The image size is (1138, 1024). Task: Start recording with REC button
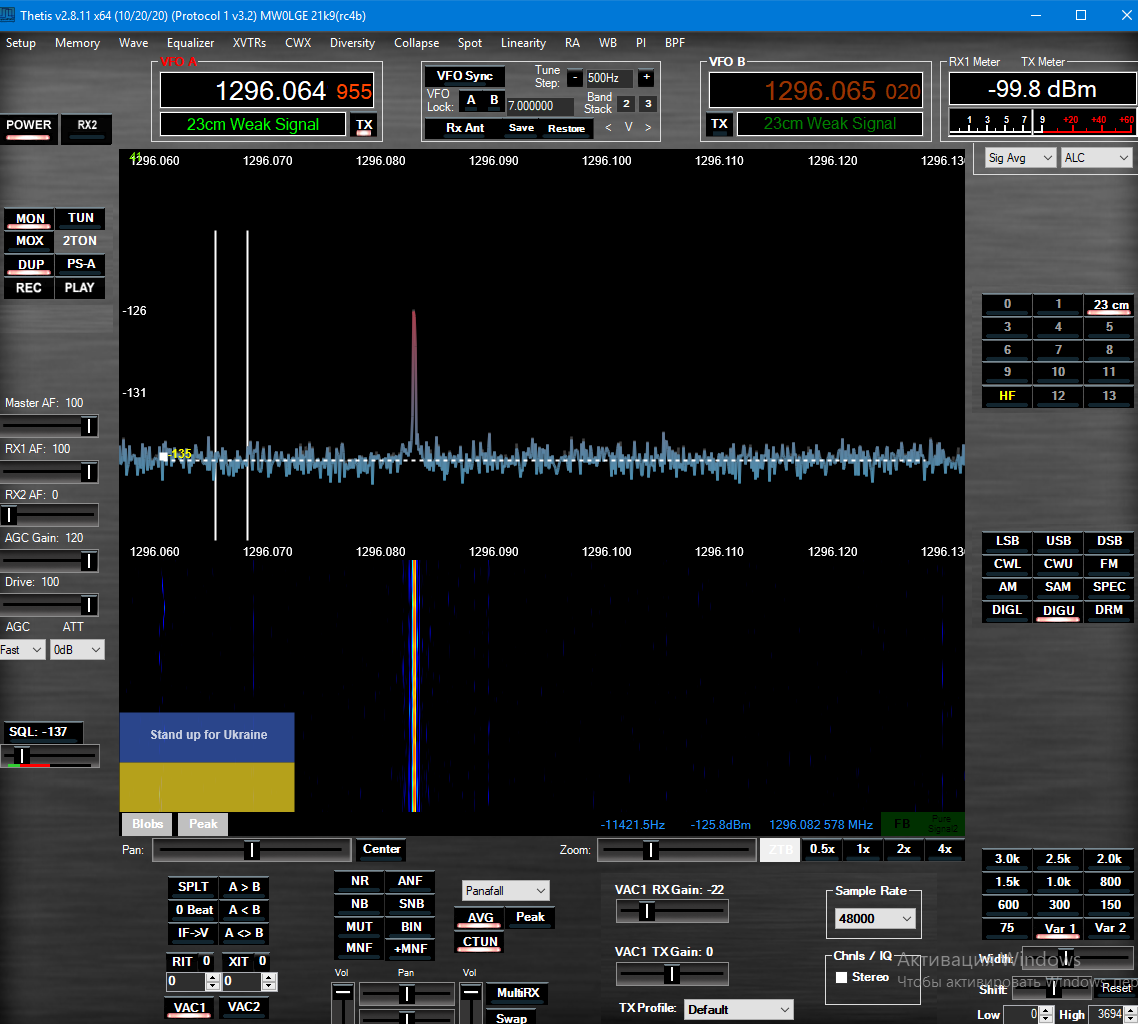[x=30, y=288]
